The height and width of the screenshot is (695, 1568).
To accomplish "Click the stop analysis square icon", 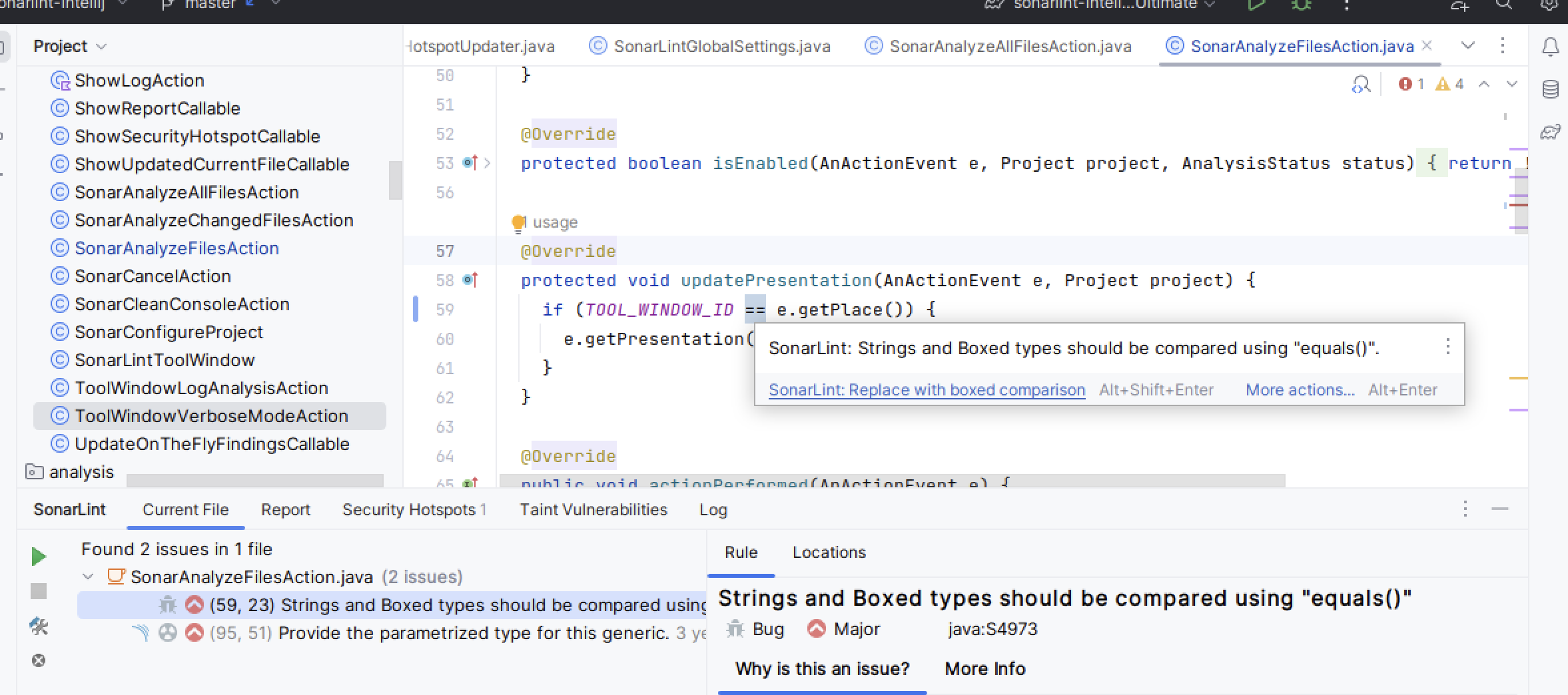I will [x=39, y=591].
